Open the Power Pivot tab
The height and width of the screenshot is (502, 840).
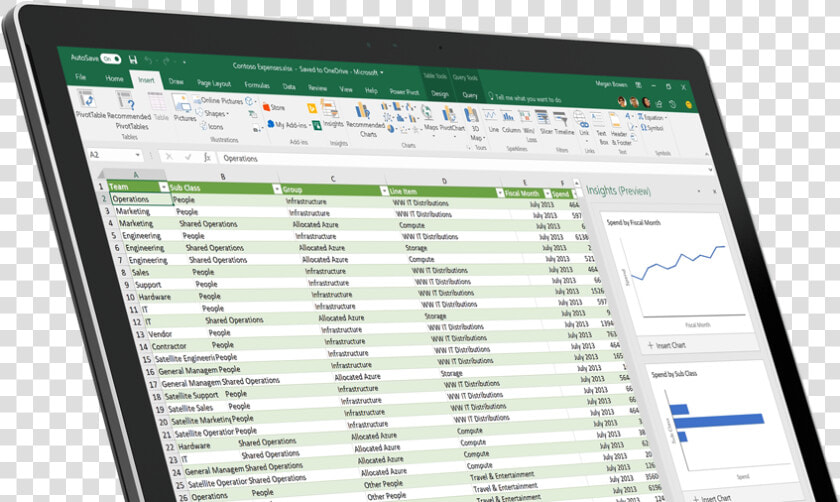[x=404, y=92]
